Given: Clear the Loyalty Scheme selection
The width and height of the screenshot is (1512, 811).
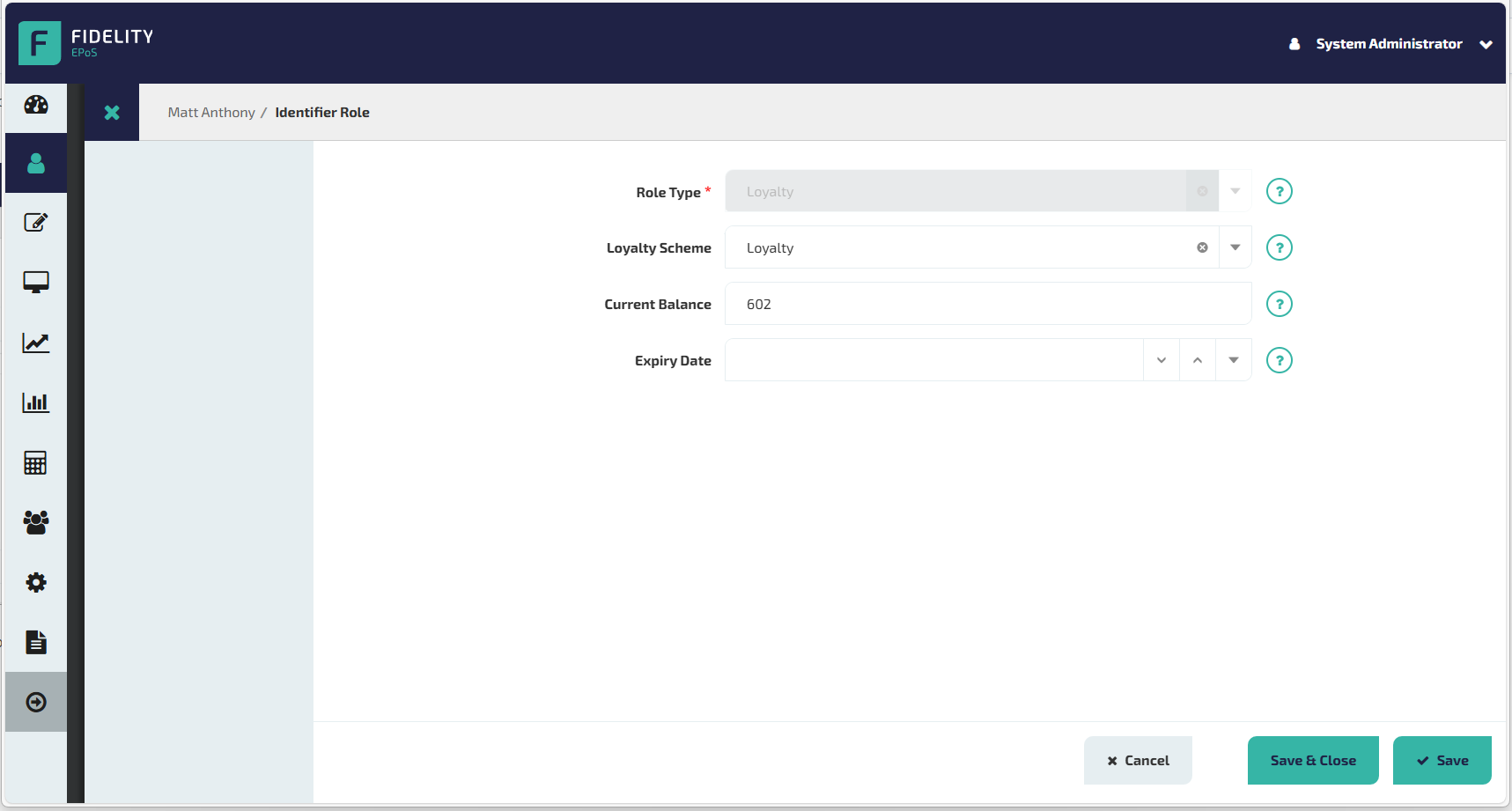Looking at the screenshot, I should [x=1202, y=247].
